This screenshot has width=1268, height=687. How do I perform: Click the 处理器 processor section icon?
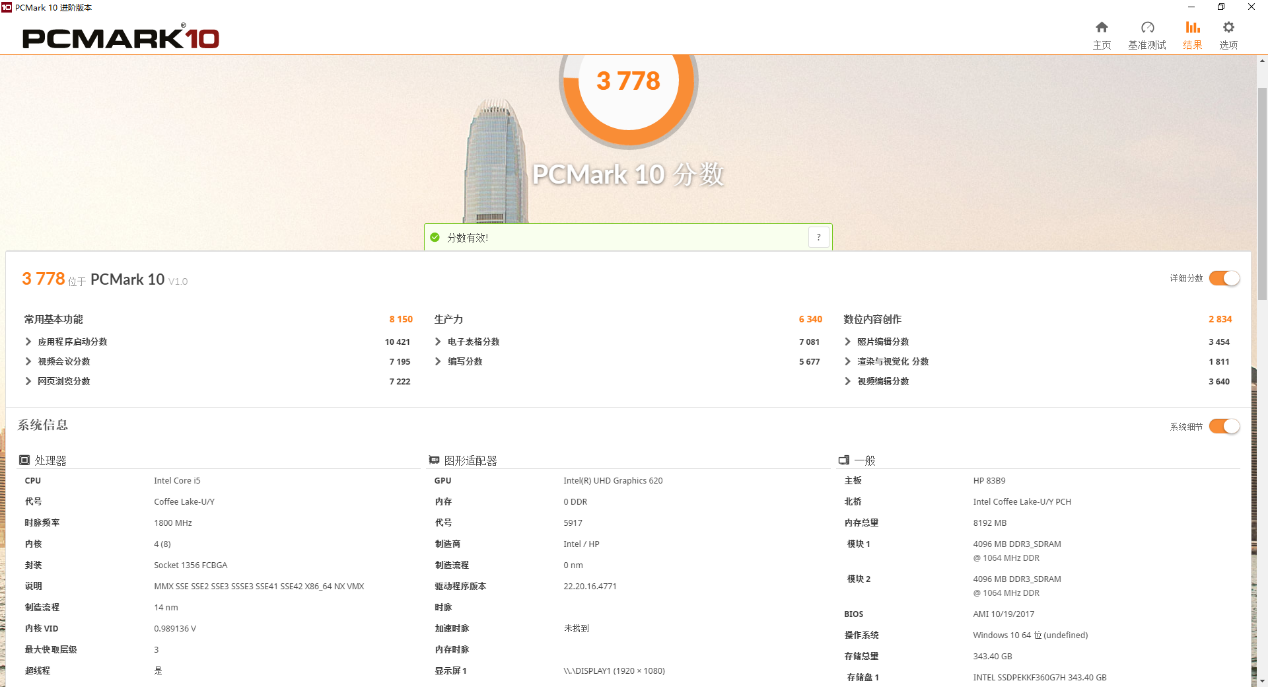pos(25,460)
